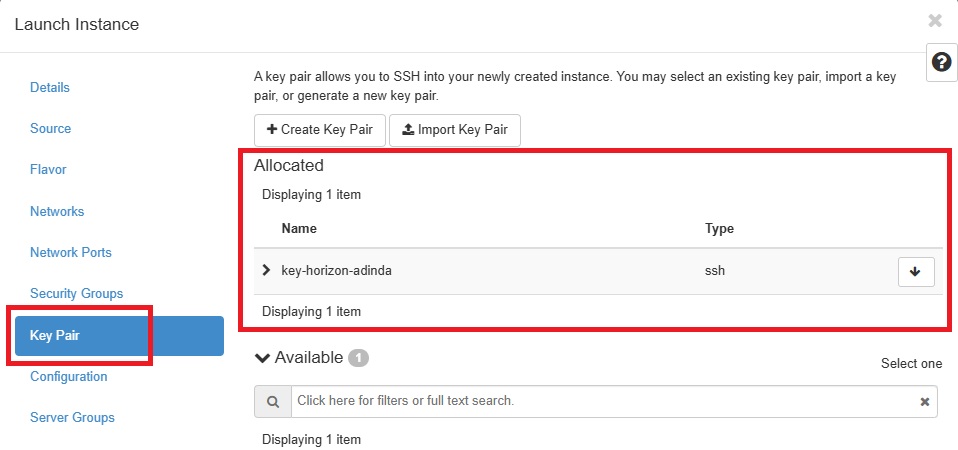Switch to Server Groups step
The image size is (958, 450).
tap(72, 418)
